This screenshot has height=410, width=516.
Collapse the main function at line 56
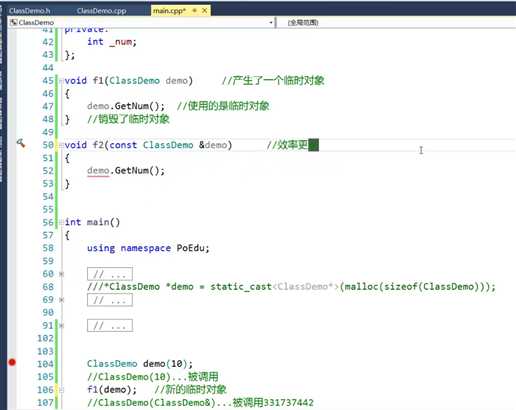pos(61,222)
